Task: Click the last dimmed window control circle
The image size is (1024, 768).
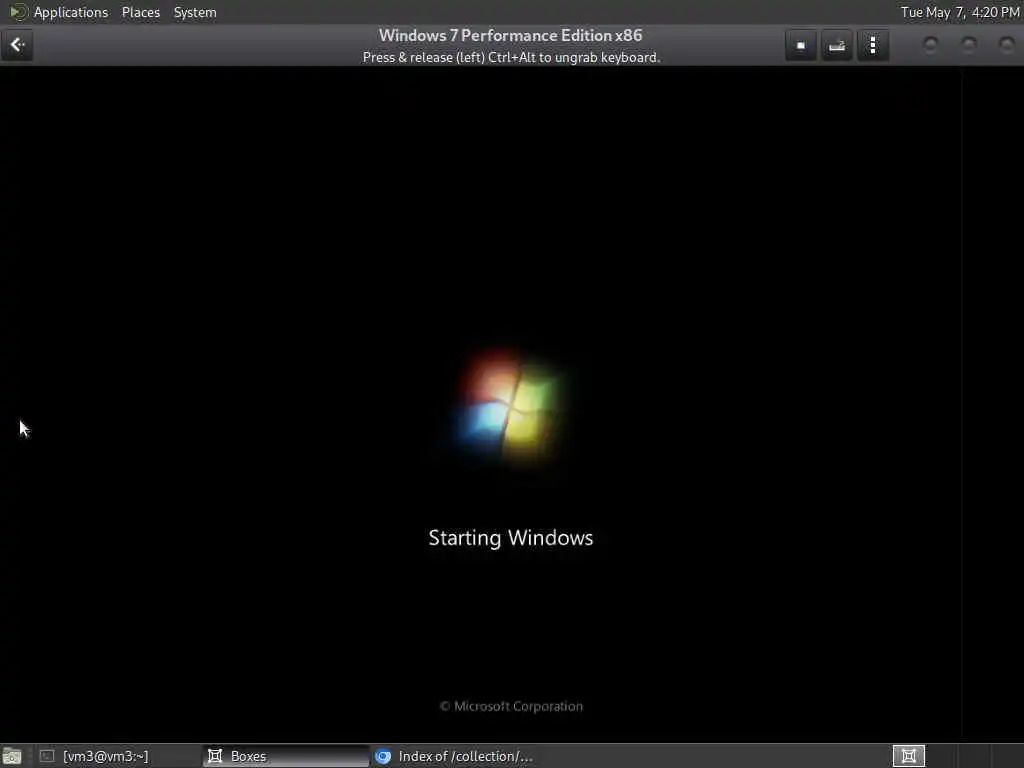Action: click(1006, 45)
